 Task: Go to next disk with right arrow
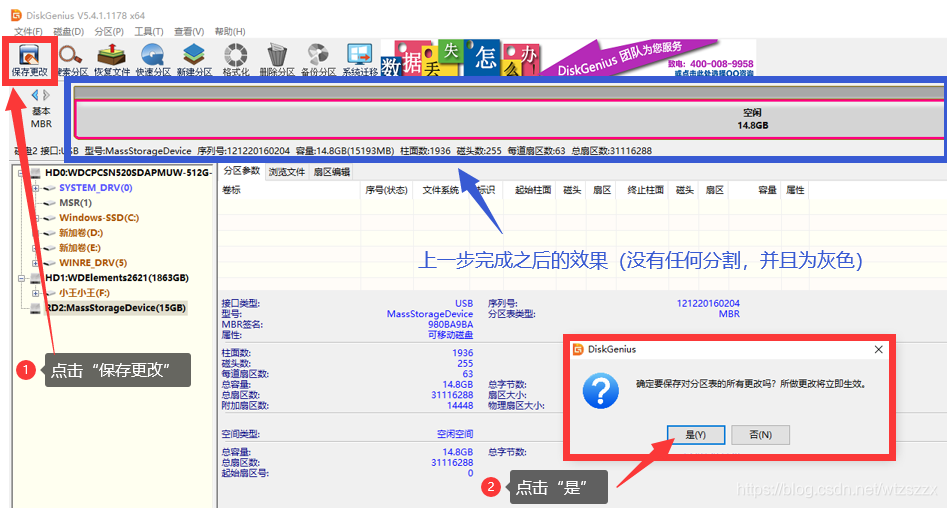46,95
